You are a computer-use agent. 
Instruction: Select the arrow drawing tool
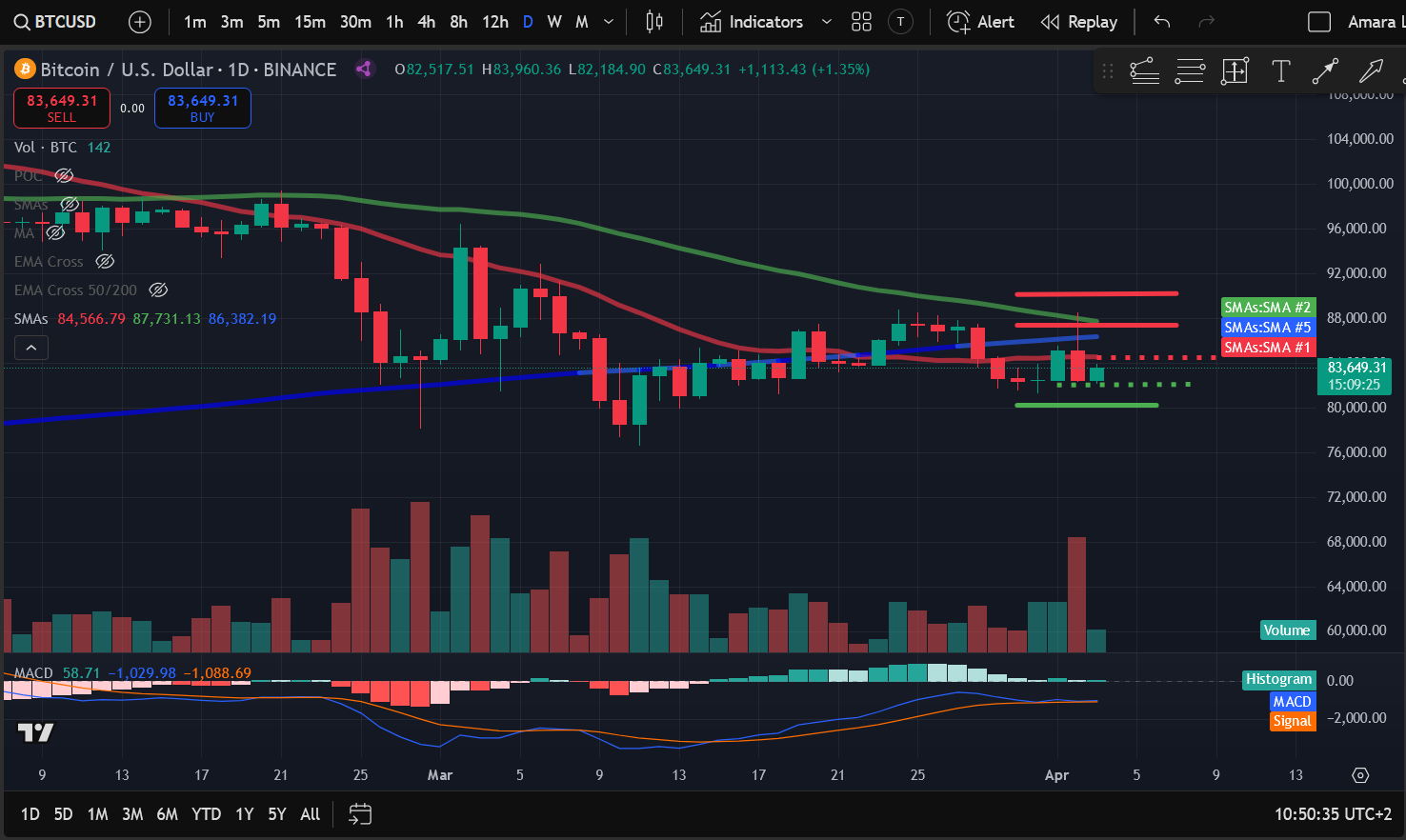tap(1372, 70)
